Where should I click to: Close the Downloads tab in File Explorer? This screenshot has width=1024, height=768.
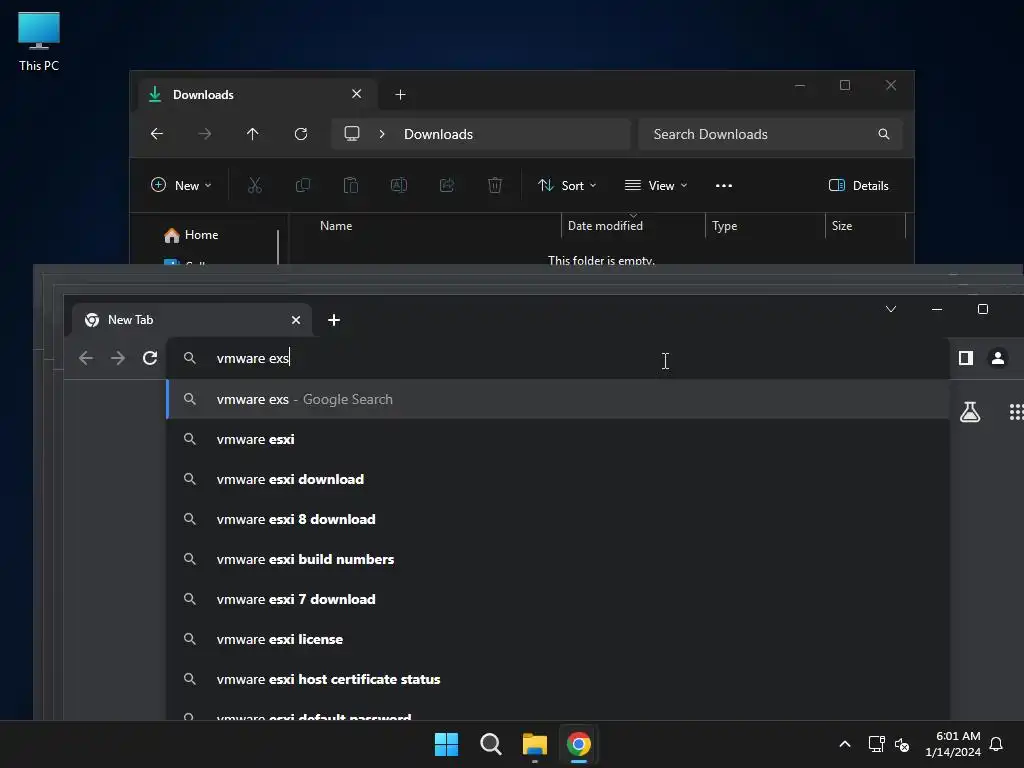357,94
